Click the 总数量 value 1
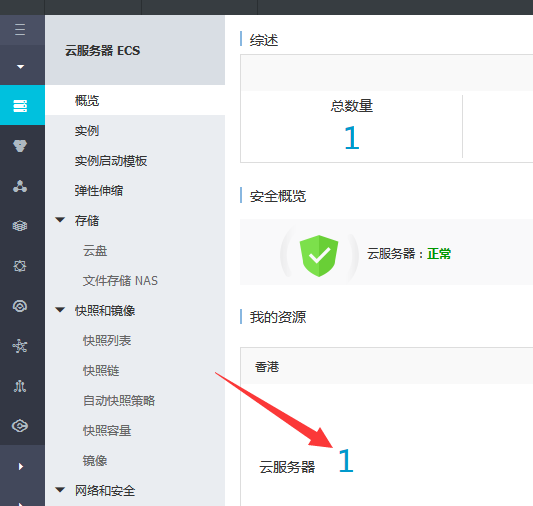Screen dimensions: 533x506 pyautogui.click(x=352, y=138)
